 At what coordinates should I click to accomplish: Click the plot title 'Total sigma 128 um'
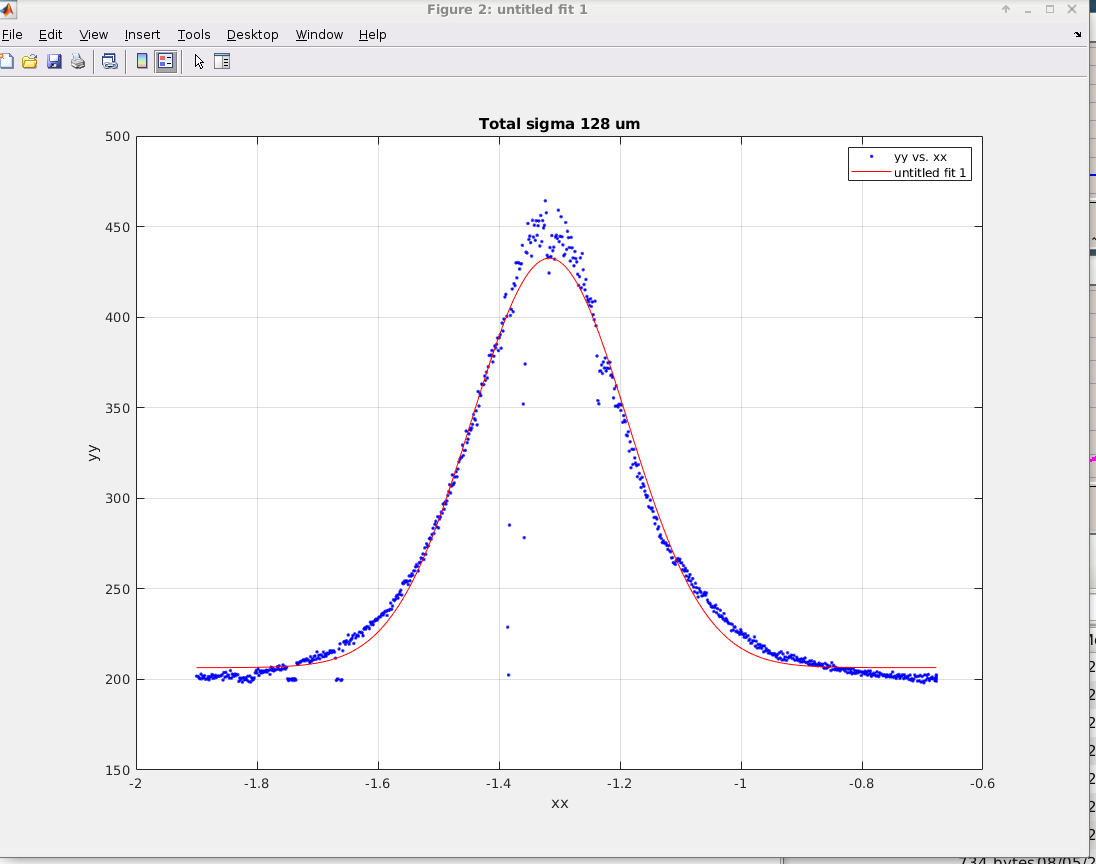pos(559,124)
